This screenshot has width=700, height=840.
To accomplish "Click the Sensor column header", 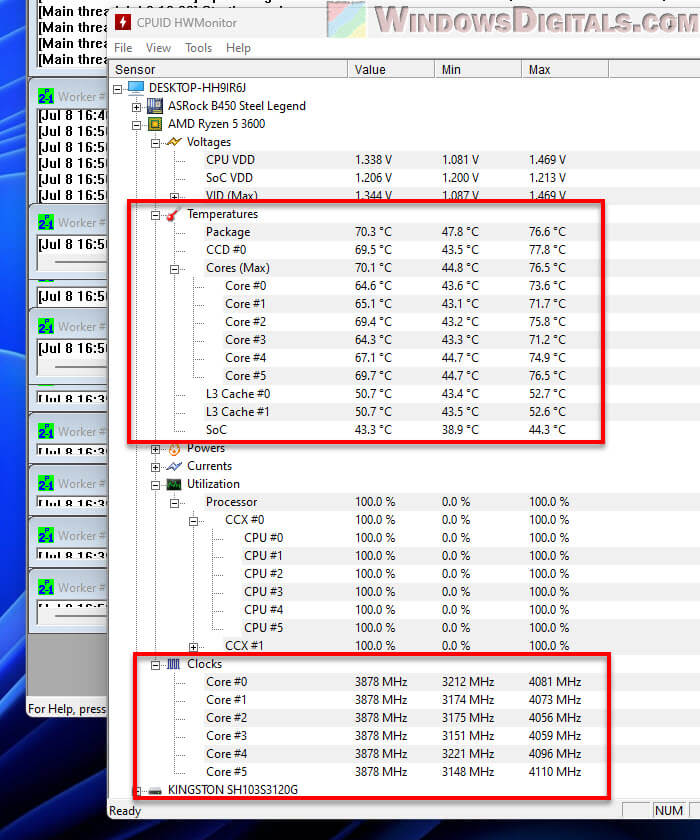I will pos(228,70).
